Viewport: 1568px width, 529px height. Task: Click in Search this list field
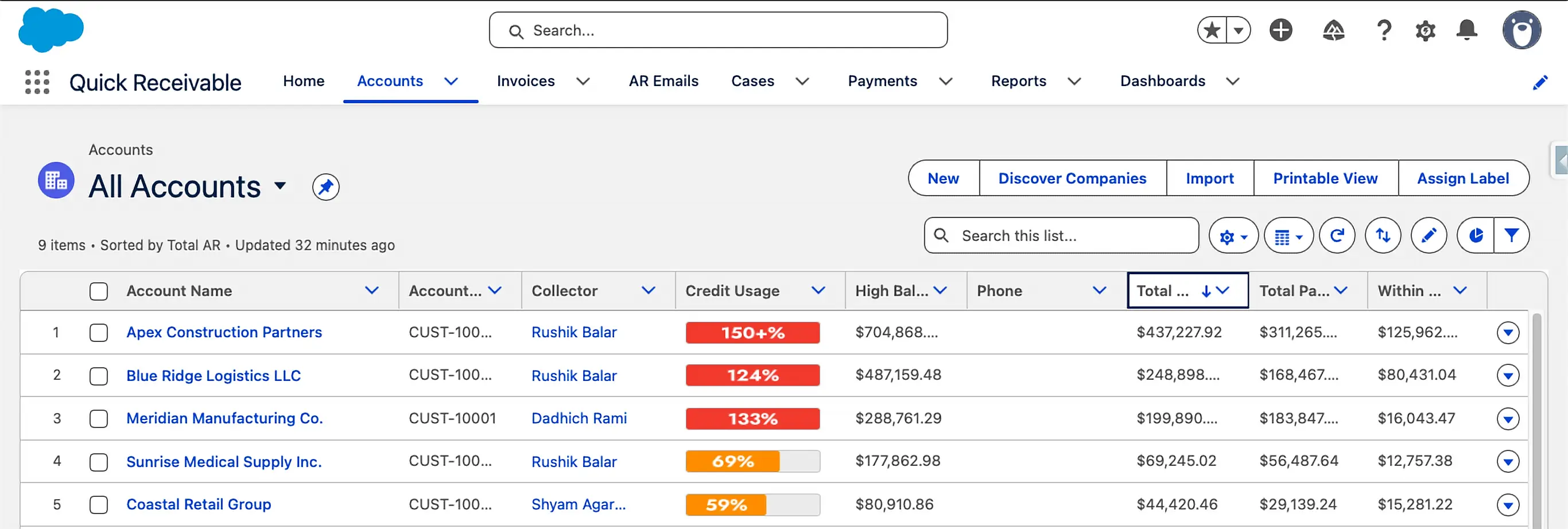pyautogui.click(x=1062, y=236)
